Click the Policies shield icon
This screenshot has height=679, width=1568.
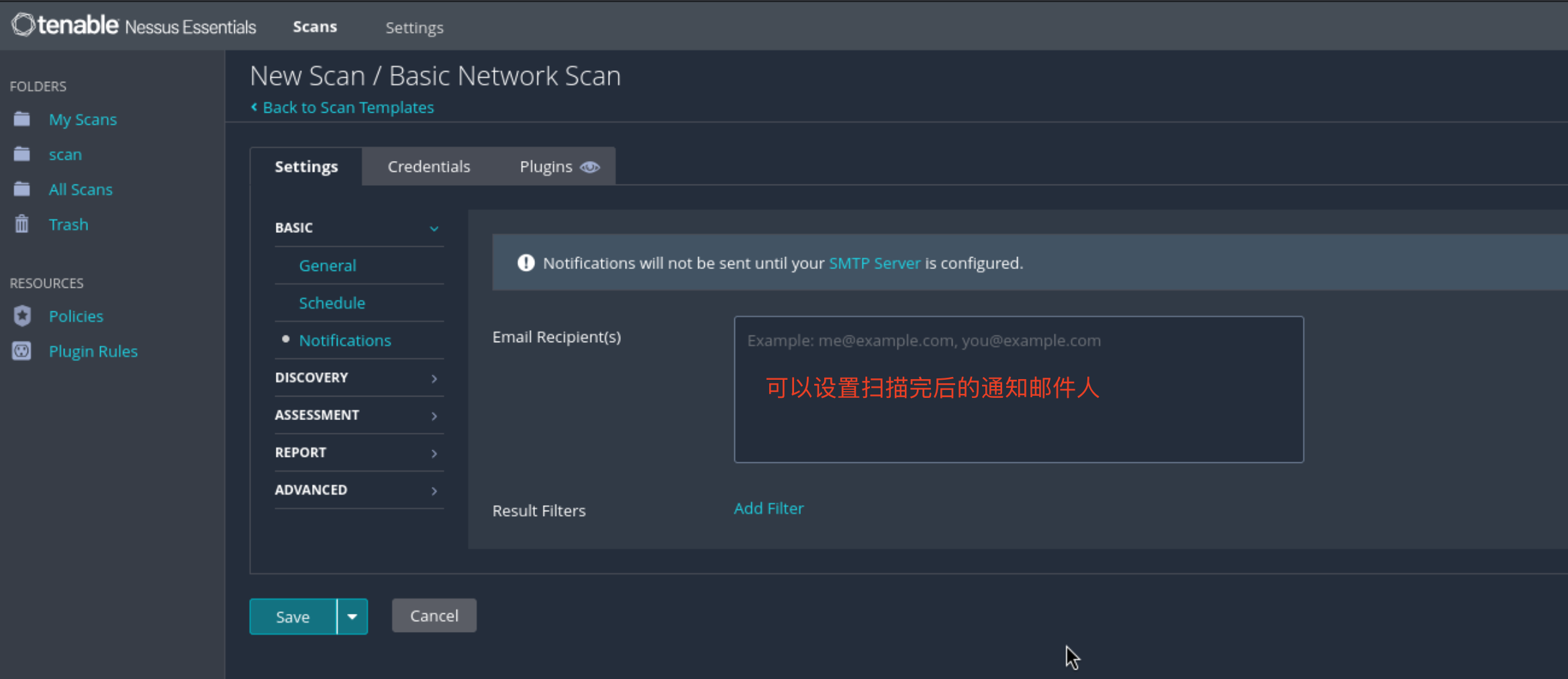22,315
